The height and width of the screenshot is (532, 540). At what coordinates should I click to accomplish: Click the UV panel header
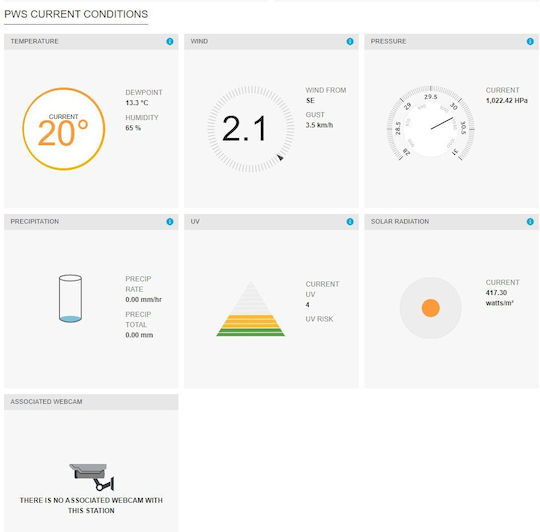pyautogui.click(x=271, y=221)
